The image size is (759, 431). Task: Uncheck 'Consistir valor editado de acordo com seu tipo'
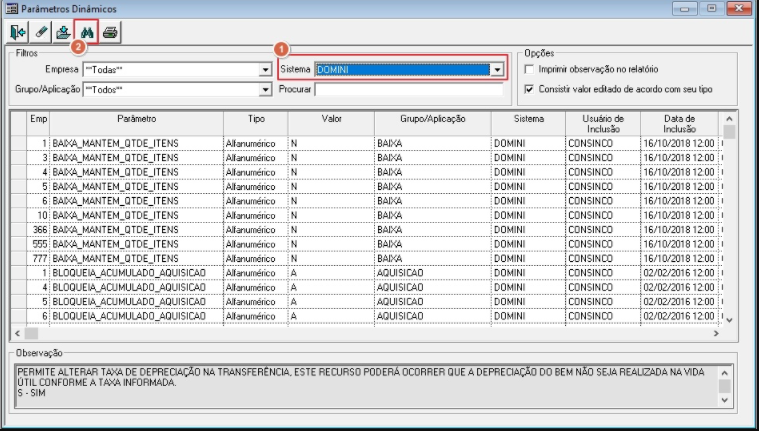tap(530, 89)
